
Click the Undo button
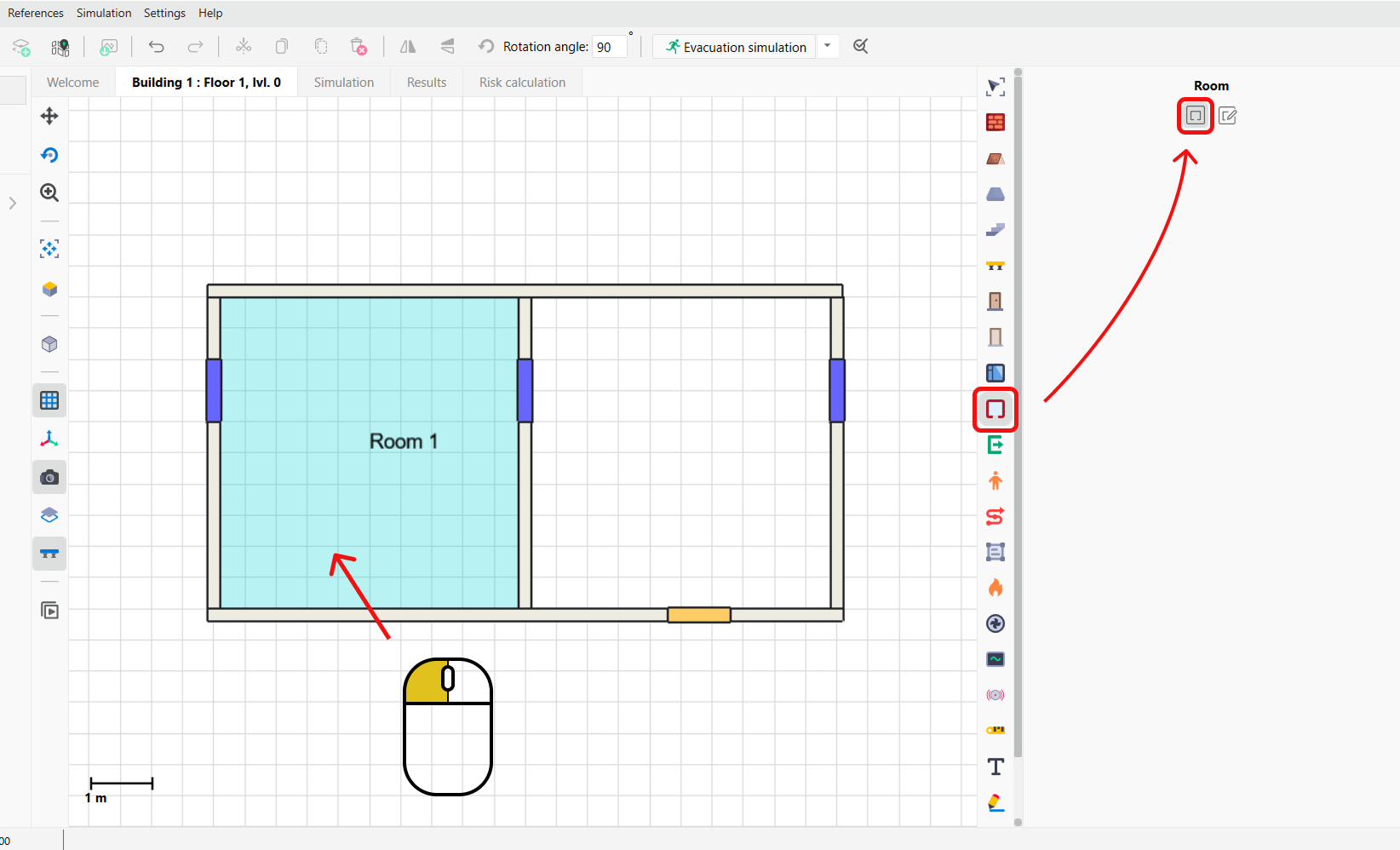(156, 47)
